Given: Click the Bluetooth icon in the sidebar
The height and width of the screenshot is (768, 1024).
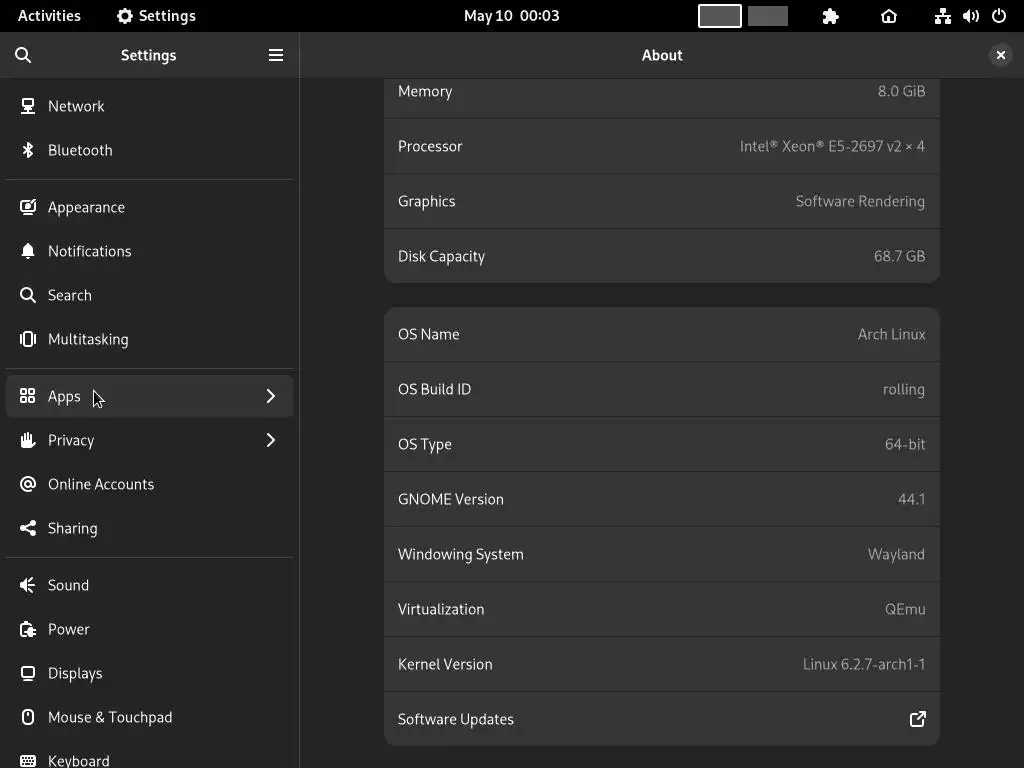Looking at the screenshot, I should coord(27,150).
